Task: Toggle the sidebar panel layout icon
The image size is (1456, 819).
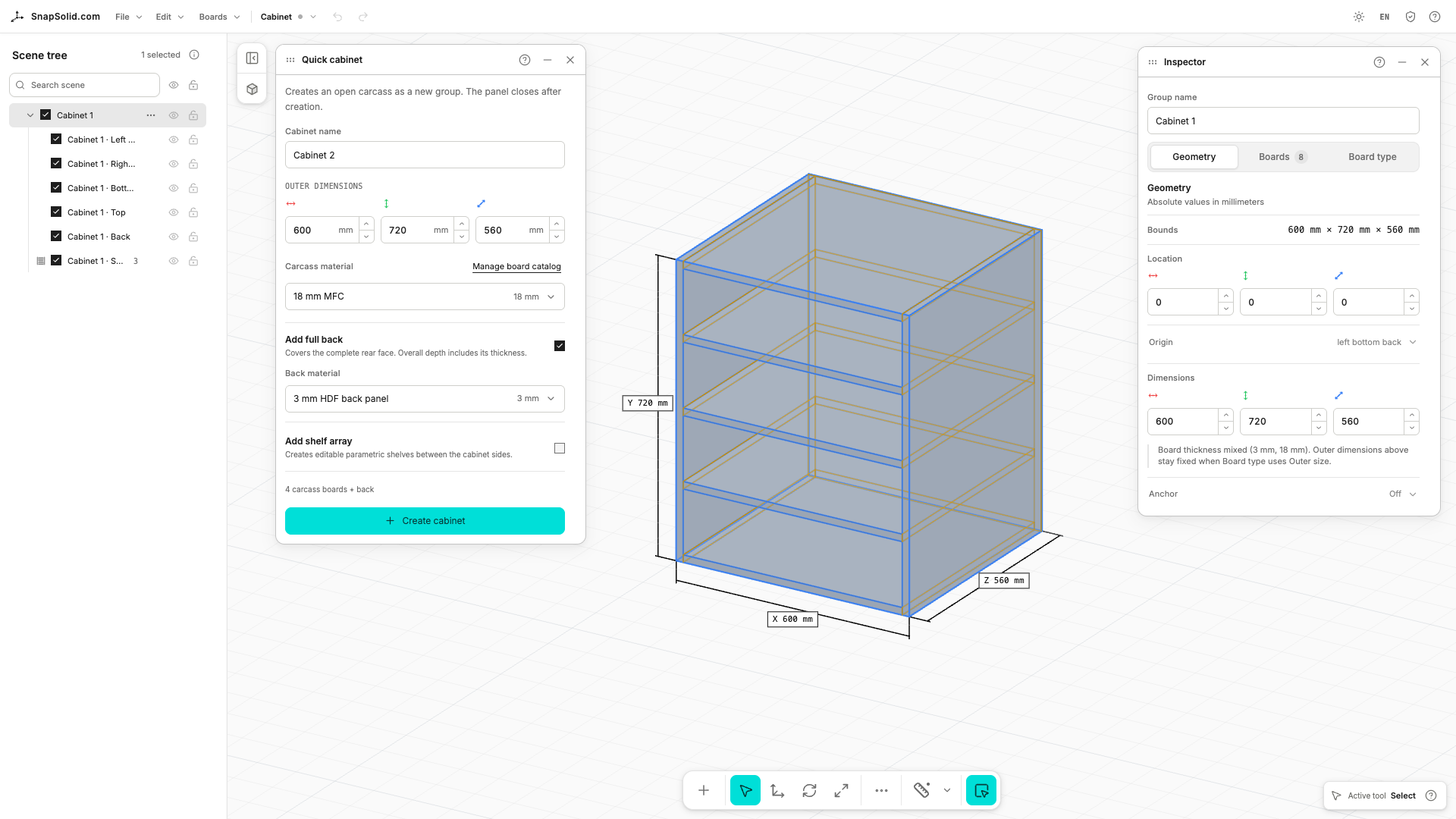Action: 253,58
